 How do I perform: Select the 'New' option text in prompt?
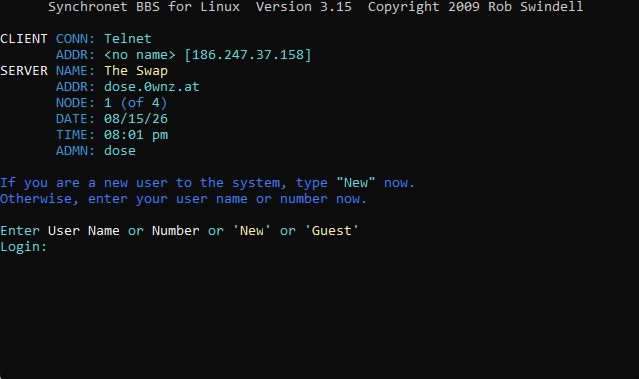(251, 231)
